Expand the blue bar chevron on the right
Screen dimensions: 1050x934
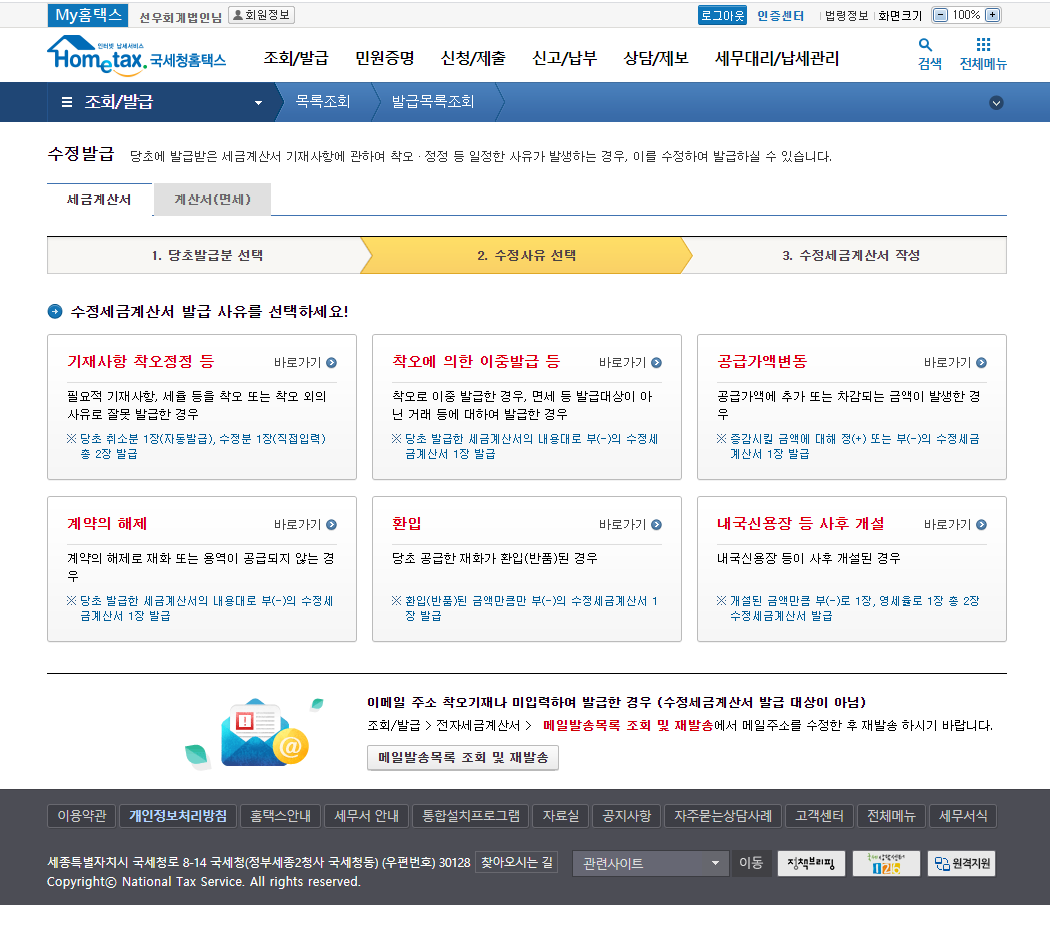point(996,102)
